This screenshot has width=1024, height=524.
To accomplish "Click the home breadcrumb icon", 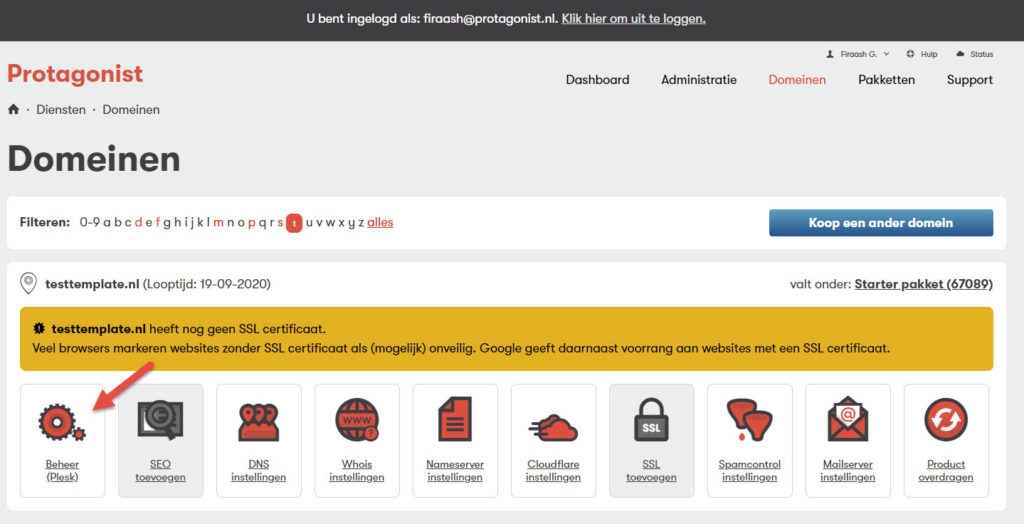I will (13, 109).
